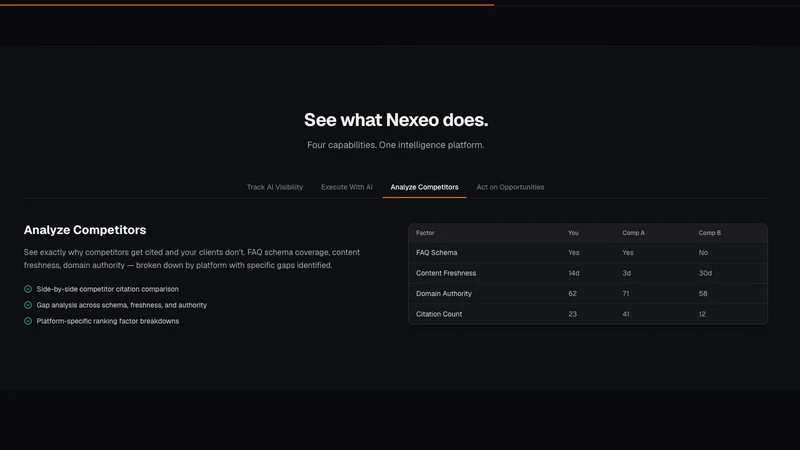The image size is (800, 450).
Task: Click the '71' Domain Authority value
Action: 626,293
